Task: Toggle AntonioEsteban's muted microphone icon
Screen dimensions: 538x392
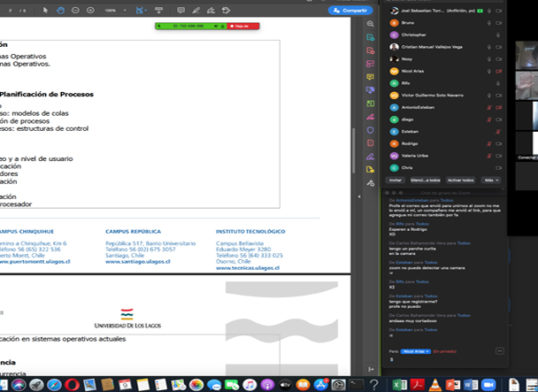Action: click(x=489, y=107)
